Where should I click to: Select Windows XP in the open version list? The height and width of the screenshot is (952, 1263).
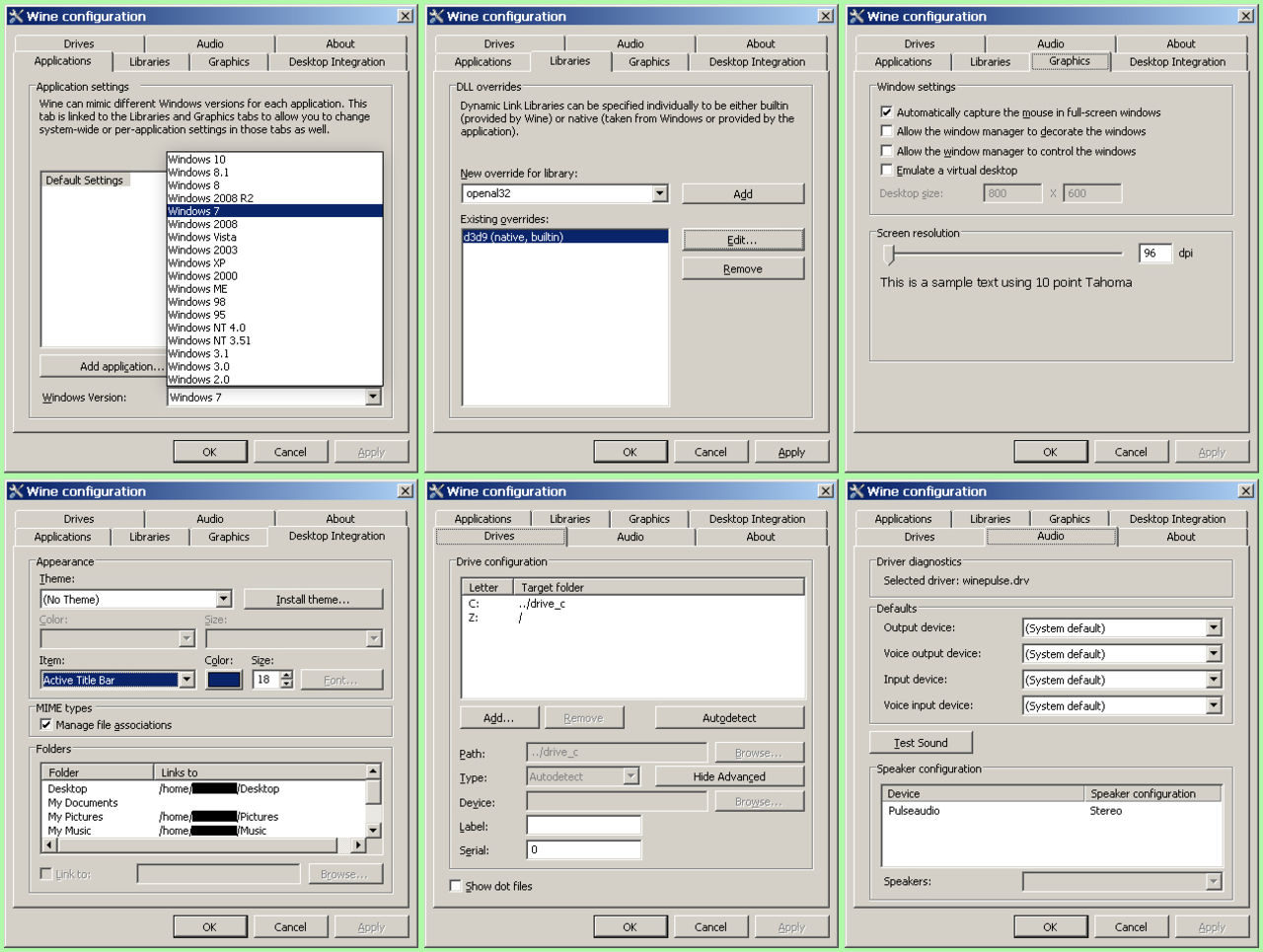pyautogui.click(x=197, y=263)
